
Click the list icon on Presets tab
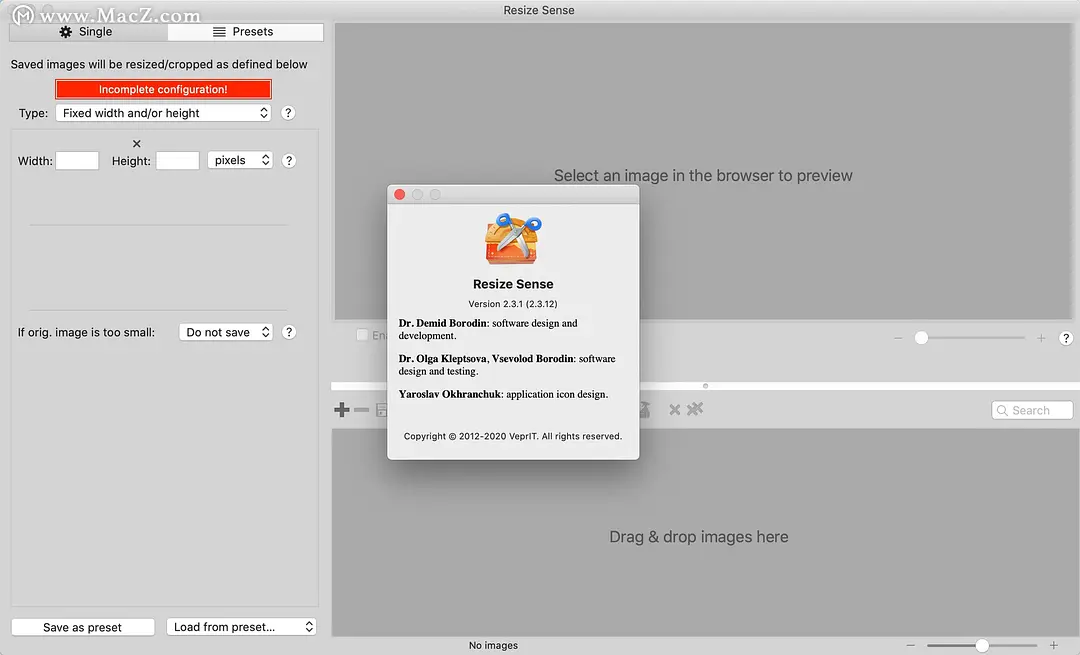coord(219,32)
